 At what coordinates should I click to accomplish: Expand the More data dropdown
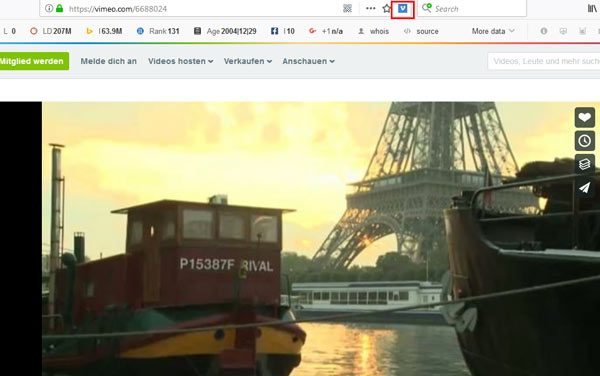coord(493,31)
